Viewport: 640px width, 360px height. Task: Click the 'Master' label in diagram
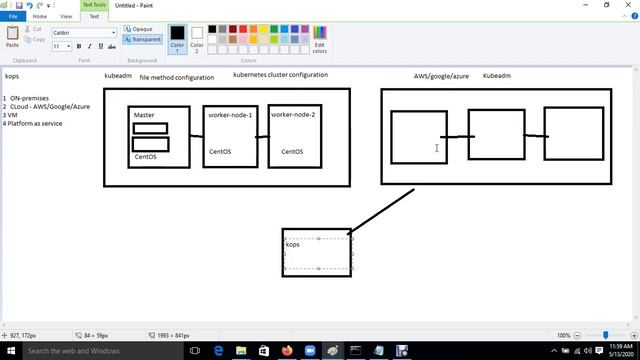pos(144,115)
